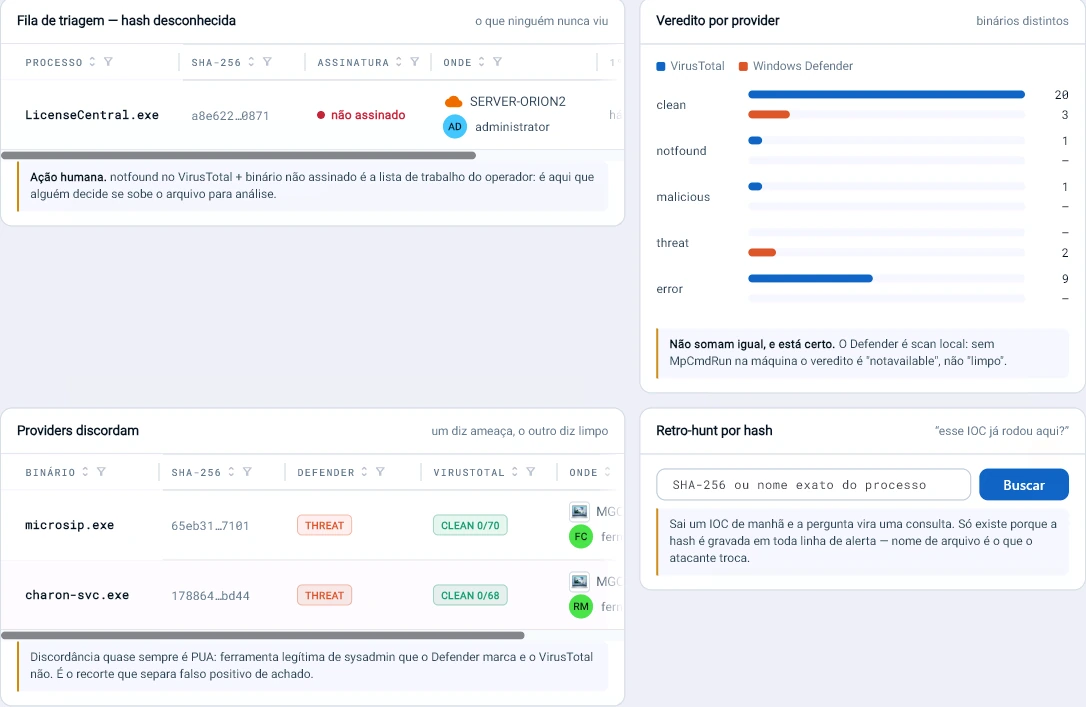Click host icon in microsip.exe row
The height and width of the screenshot is (707, 1086).
point(580,512)
